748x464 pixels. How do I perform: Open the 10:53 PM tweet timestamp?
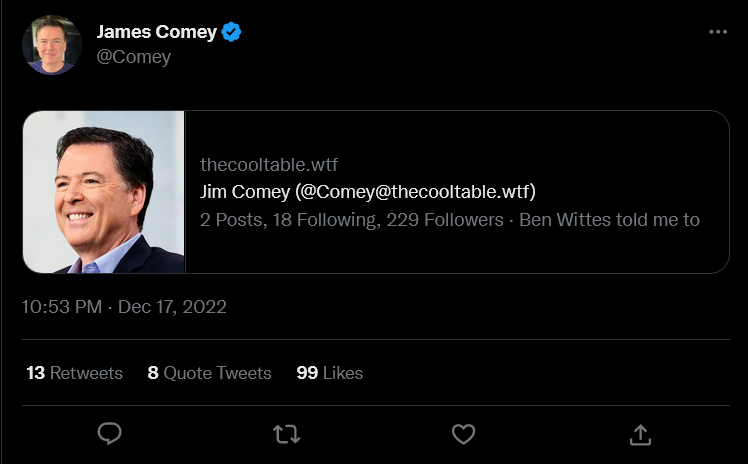pos(62,307)
